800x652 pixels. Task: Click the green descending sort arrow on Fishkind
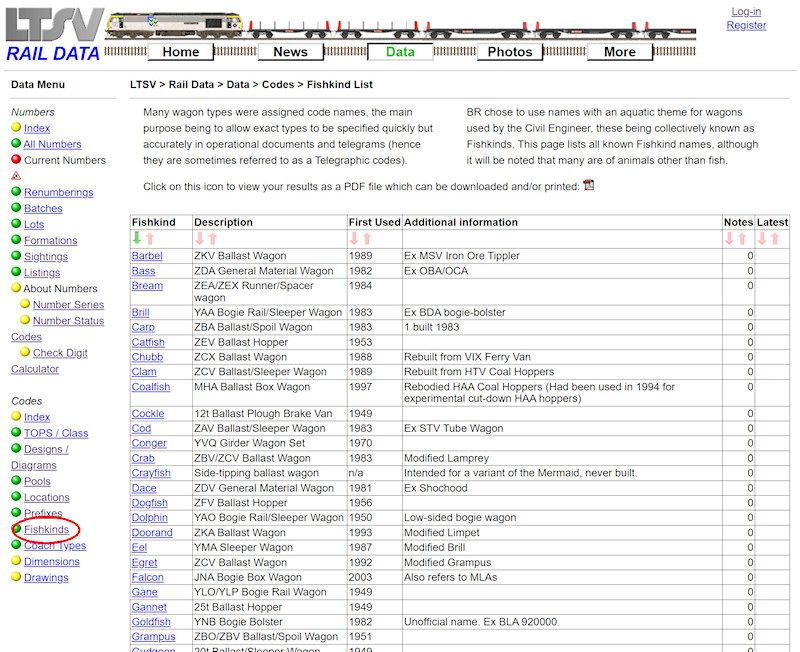coord(137,238)
